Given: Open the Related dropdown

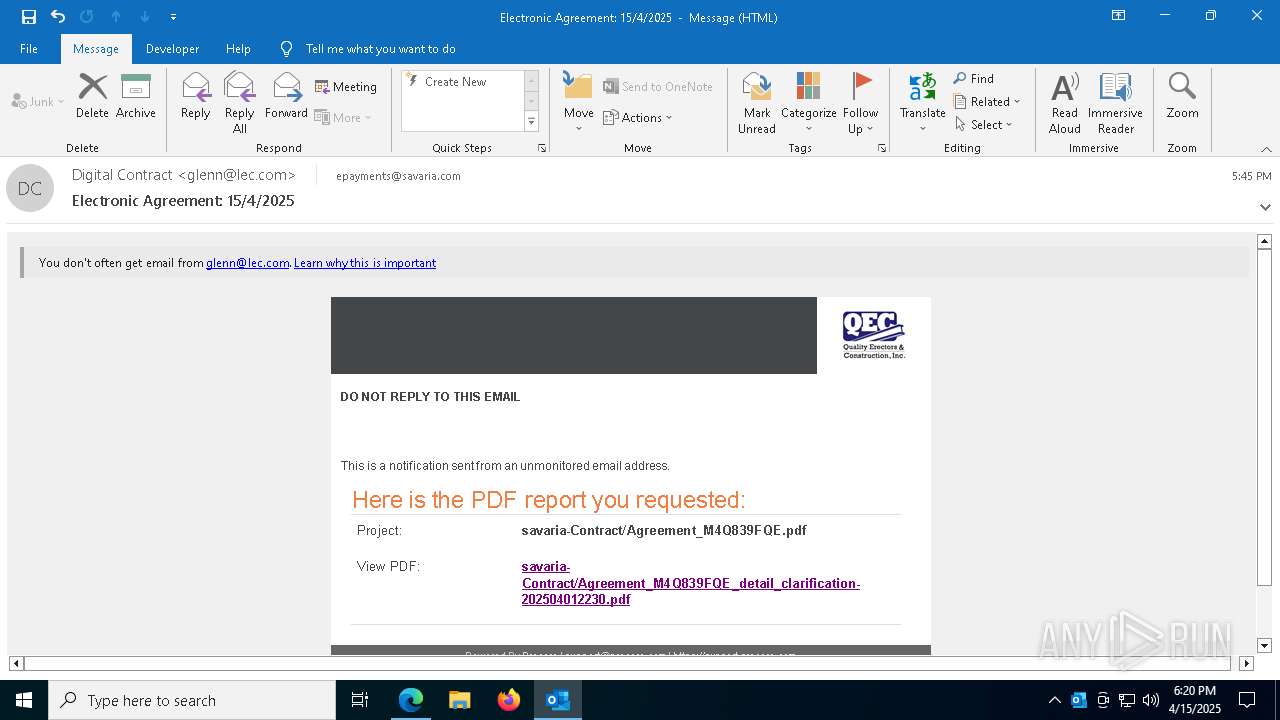Looking at the screenshot, I should [987, 102].
